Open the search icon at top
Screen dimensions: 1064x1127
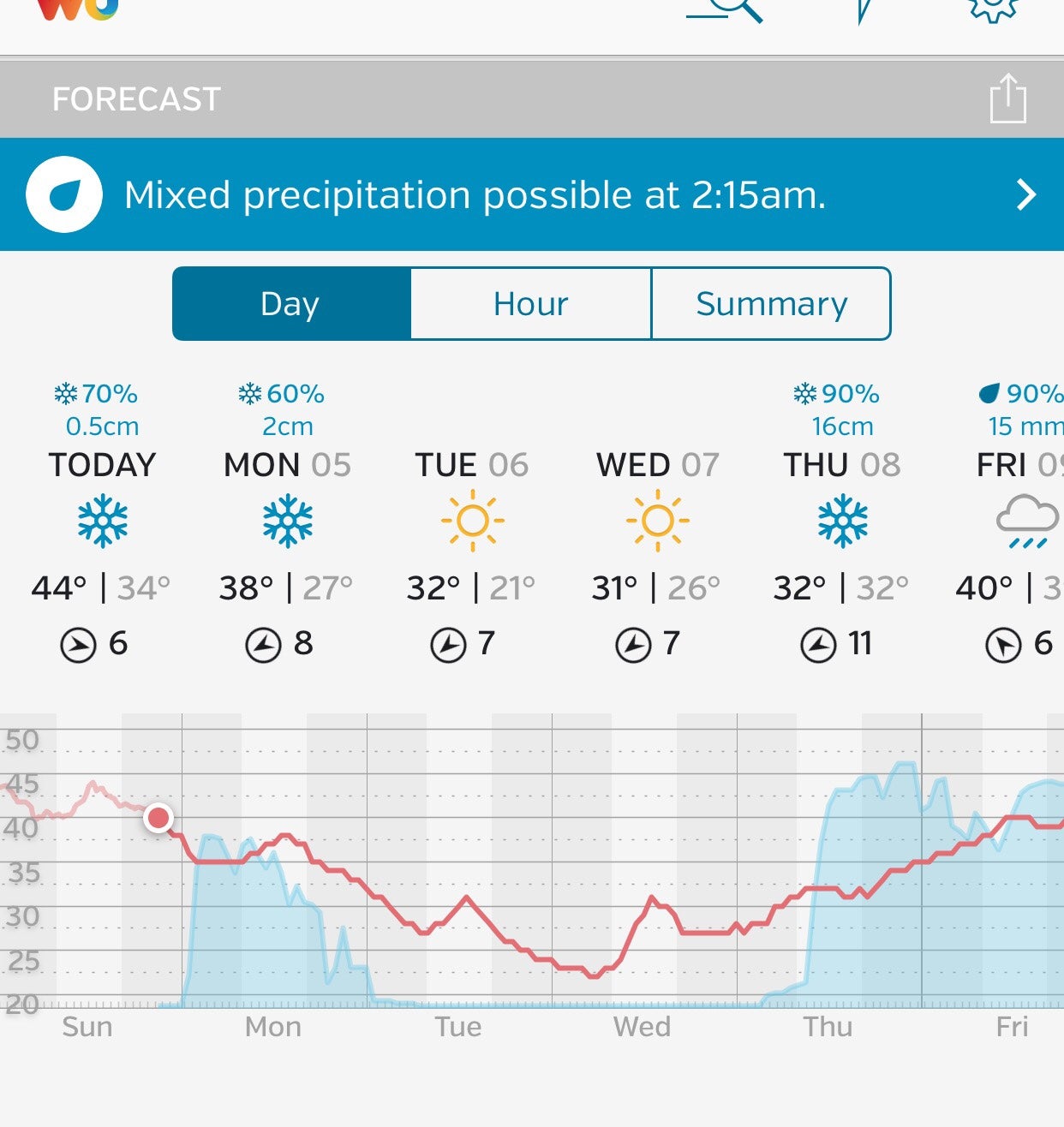click(726, 9)
